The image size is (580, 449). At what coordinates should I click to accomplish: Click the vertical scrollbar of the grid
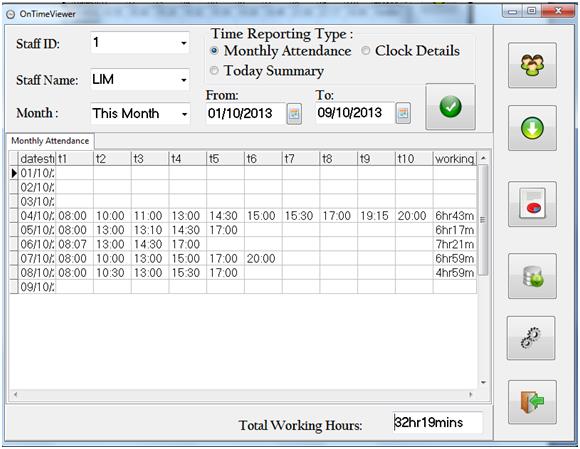click(483, 271)
